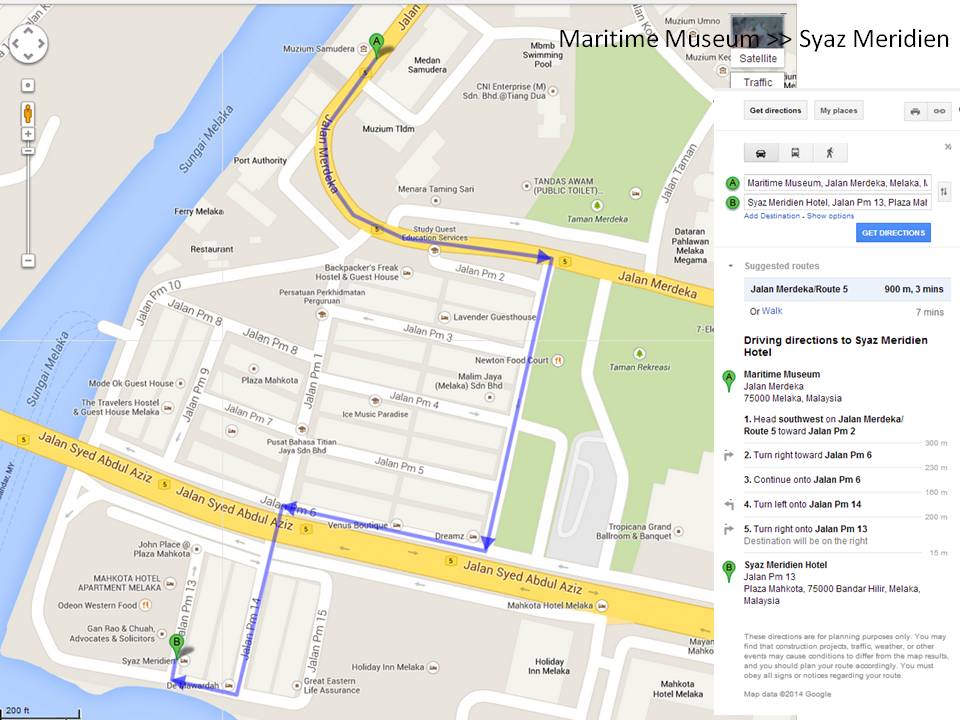Click the Dreamz lodging icon
This screenshot has height=720, width=960.
(473, 536)
